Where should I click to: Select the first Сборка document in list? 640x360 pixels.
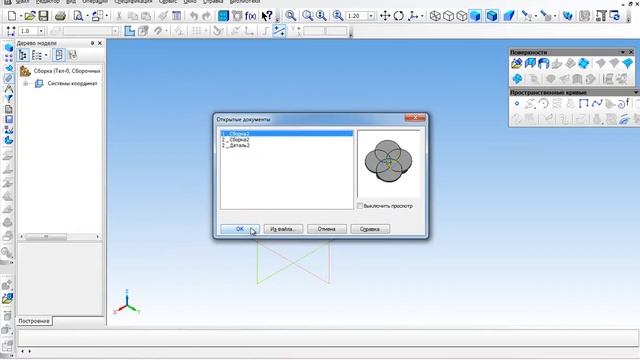287,133
